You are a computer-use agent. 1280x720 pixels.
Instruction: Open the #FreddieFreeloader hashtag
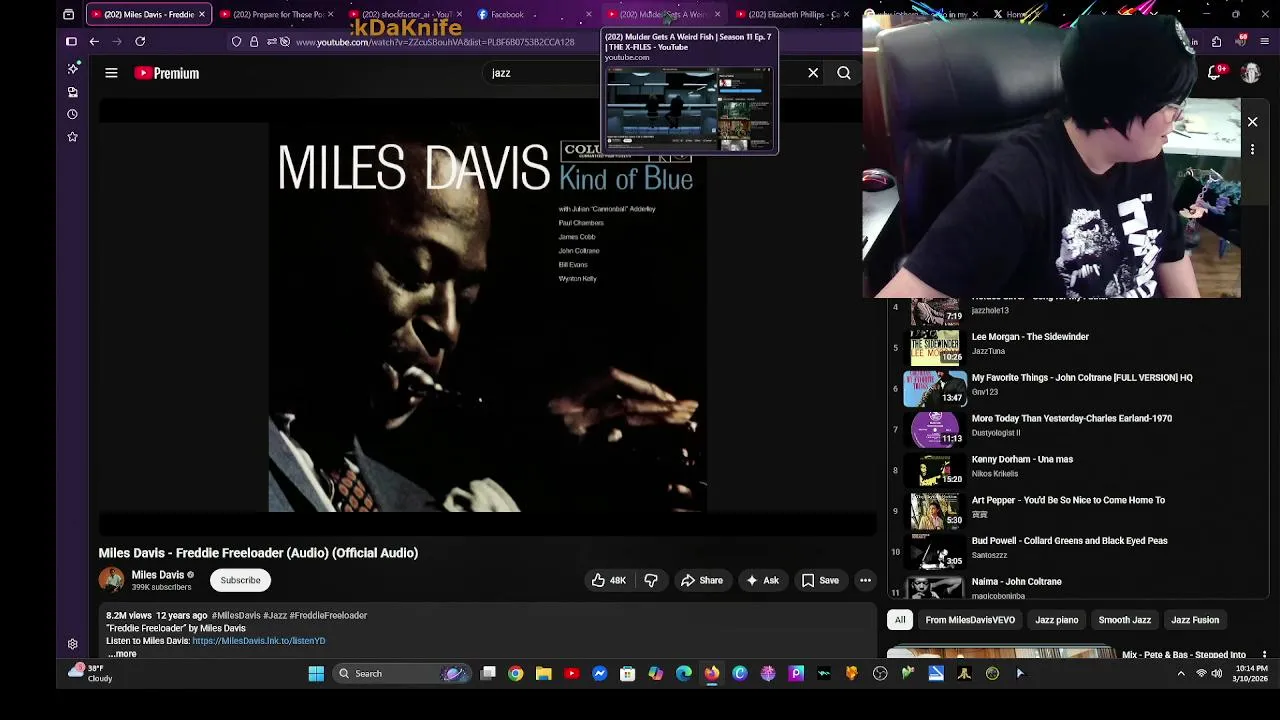coord(328,615)
